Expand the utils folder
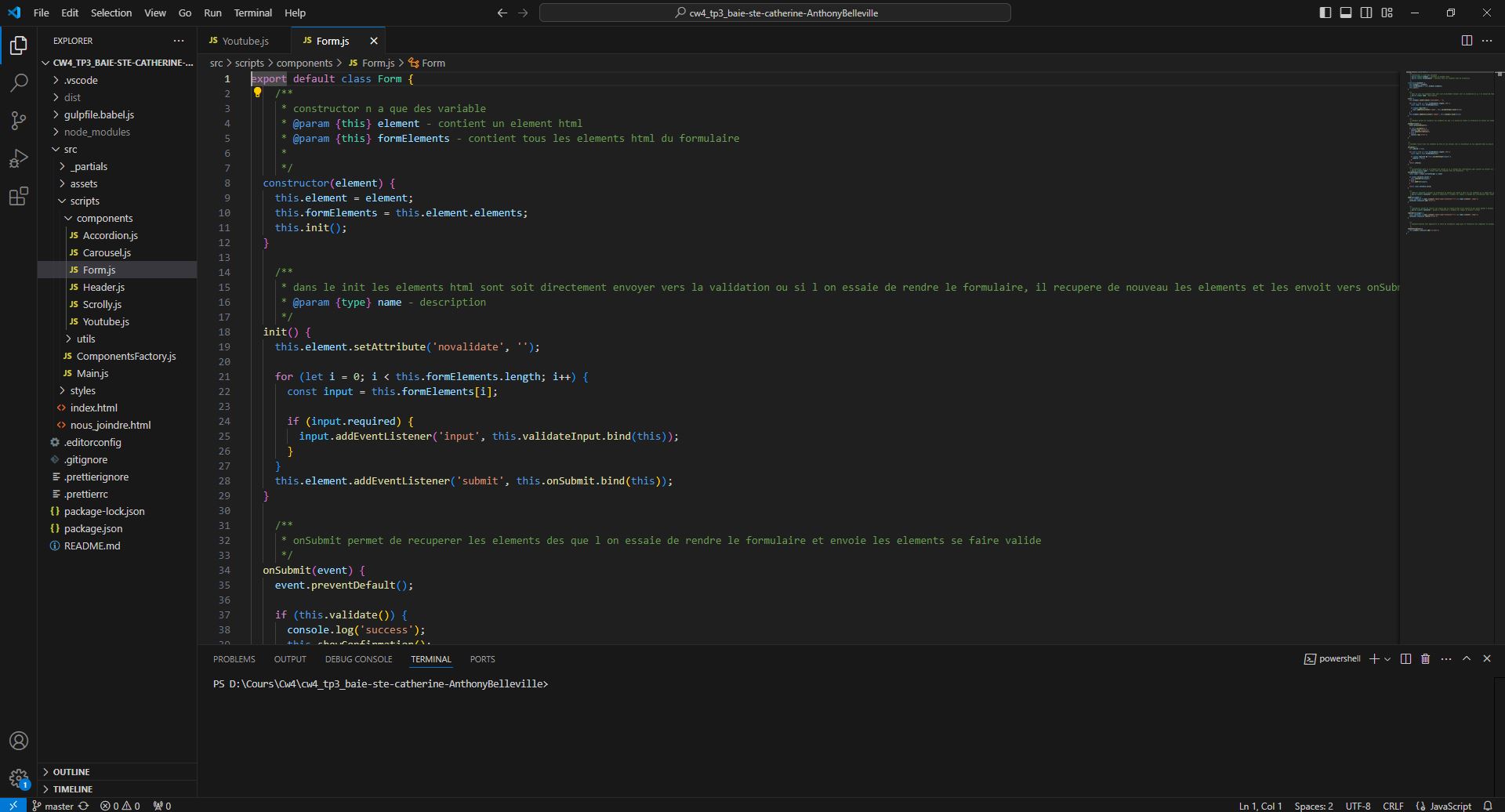The width and height of the screenshot is (1505, 812). (118, 339)
